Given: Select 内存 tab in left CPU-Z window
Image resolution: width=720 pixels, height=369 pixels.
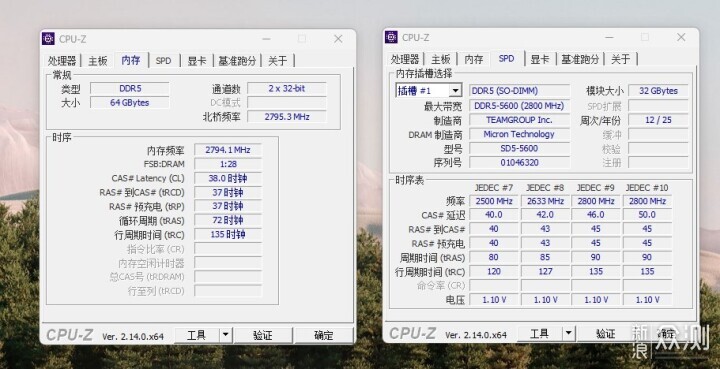Looking at the screenshot, I should [x=131, y=60].
